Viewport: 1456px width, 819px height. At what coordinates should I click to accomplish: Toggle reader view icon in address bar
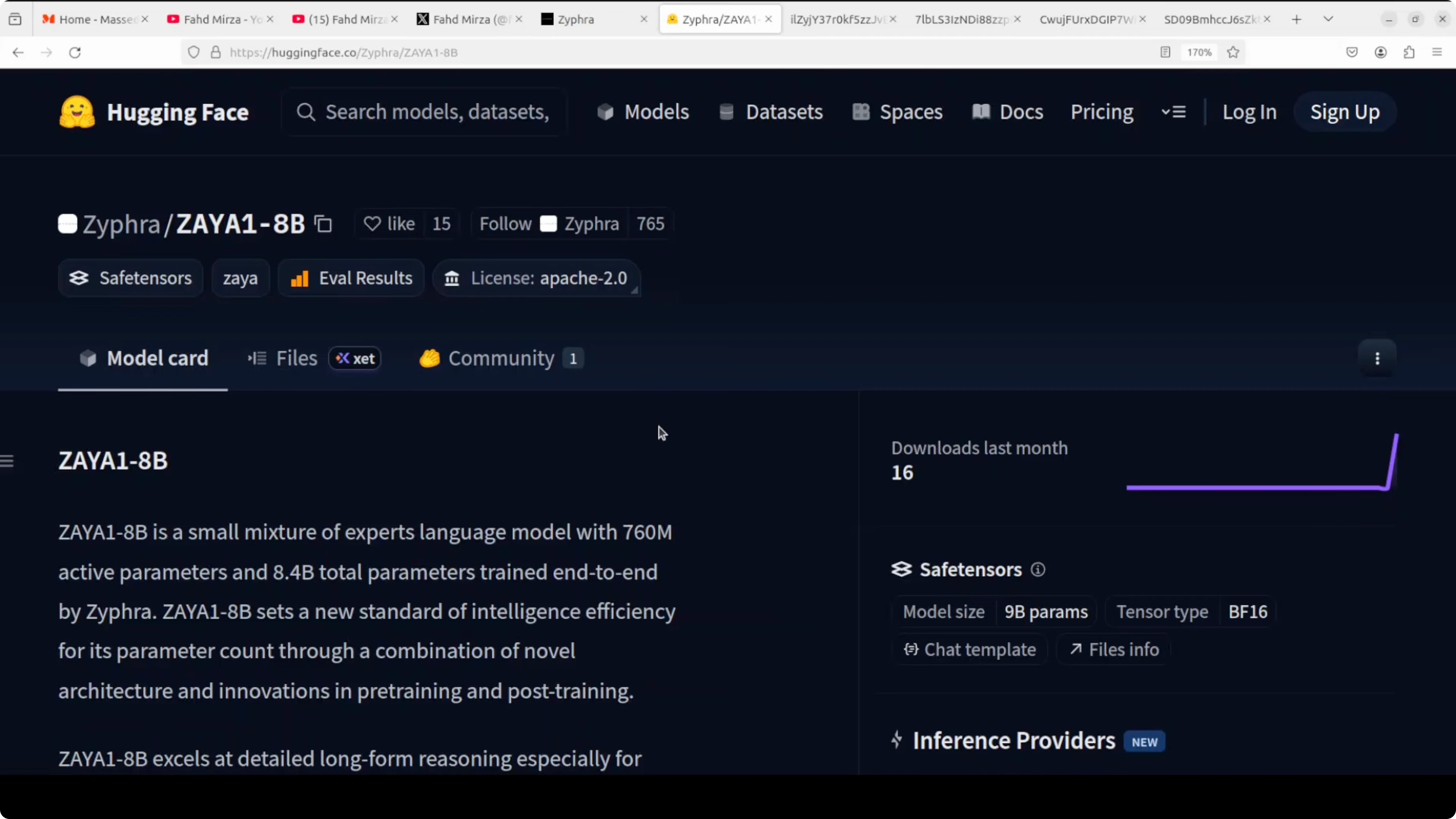(1165, 53)
